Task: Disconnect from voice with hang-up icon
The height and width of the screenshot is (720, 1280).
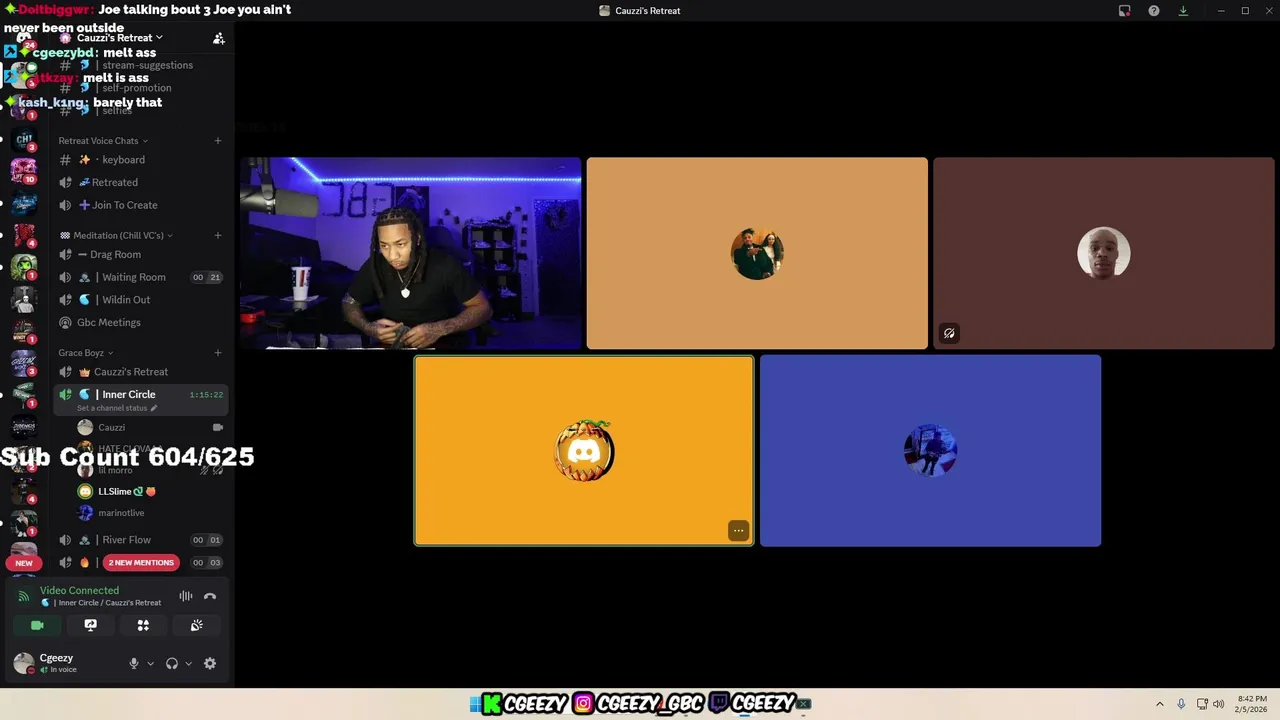Action: tap(210, 597)
